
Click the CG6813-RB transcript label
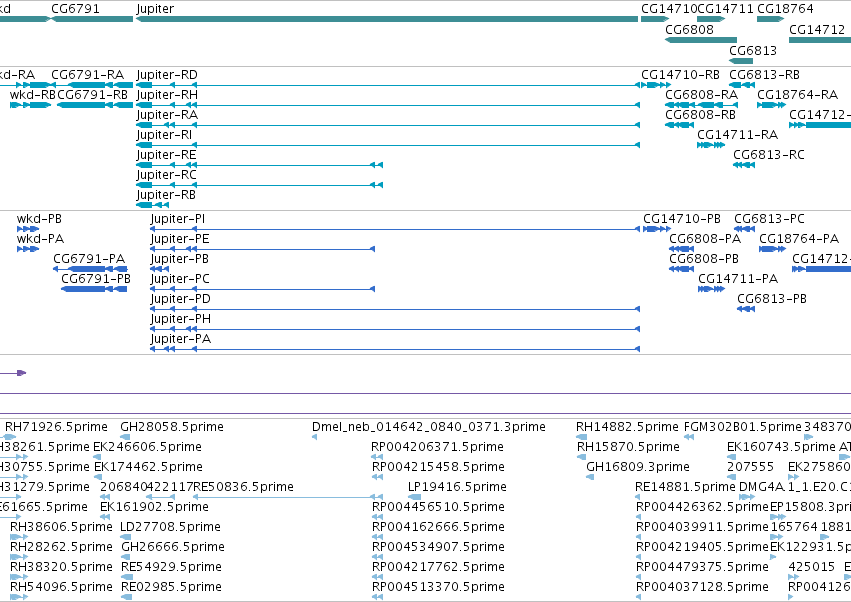pos(764,74)
